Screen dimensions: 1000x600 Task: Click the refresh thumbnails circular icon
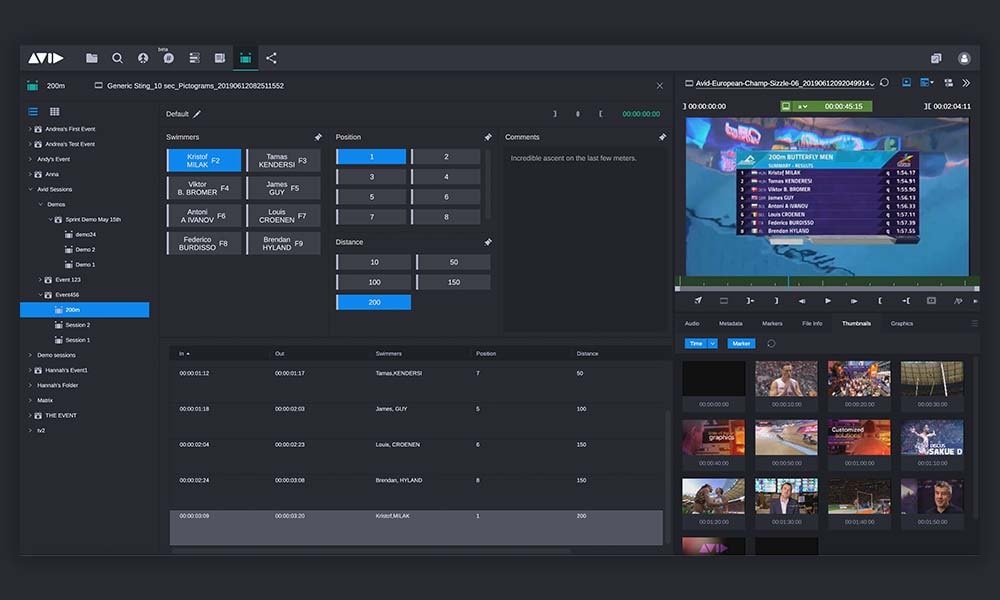click(771, 344)
